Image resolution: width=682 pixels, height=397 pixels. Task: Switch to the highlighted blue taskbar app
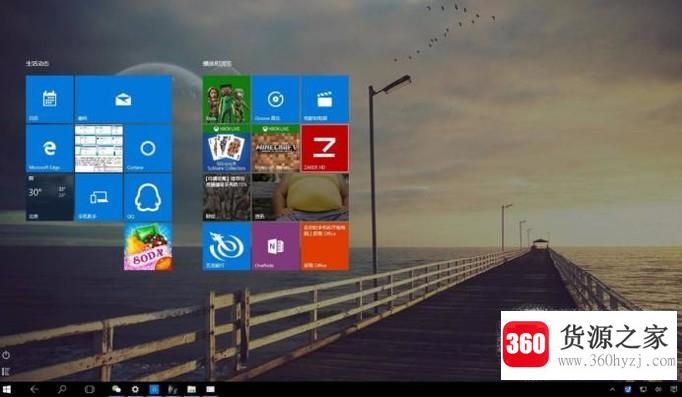[x=154, y=390]
